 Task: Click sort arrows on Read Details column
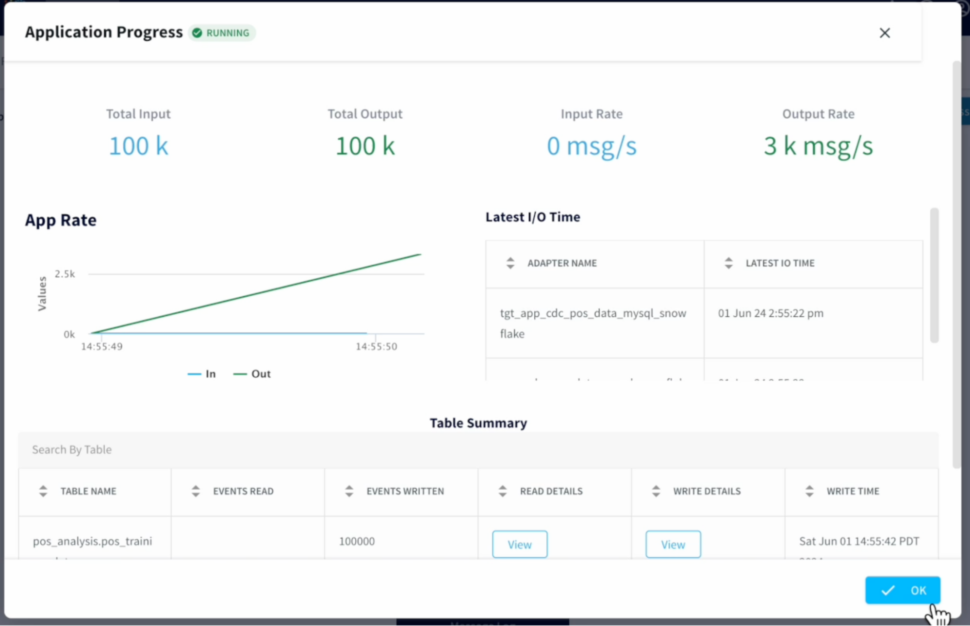pos(503,491)
